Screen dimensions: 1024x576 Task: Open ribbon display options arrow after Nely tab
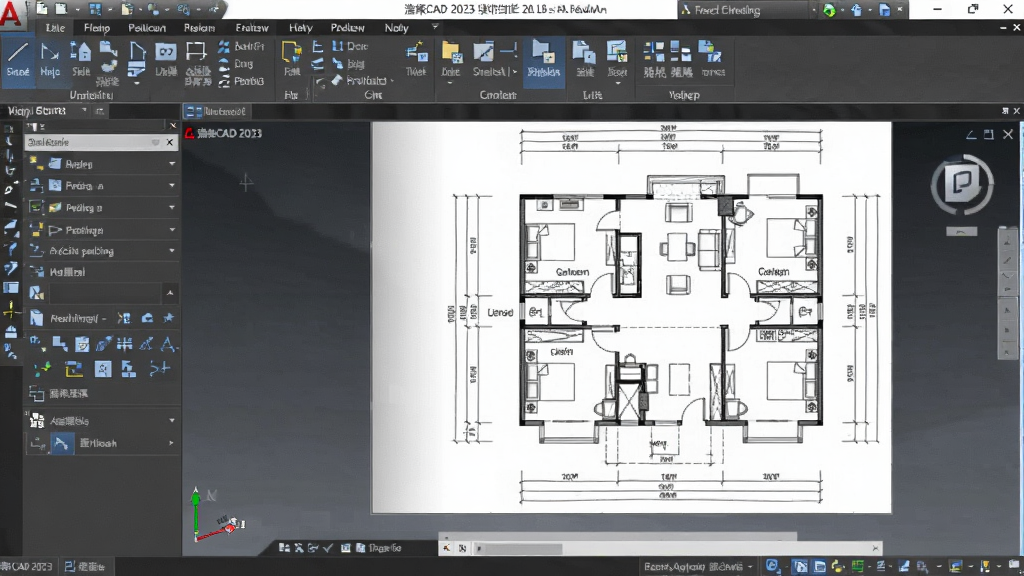click(435, 27)
